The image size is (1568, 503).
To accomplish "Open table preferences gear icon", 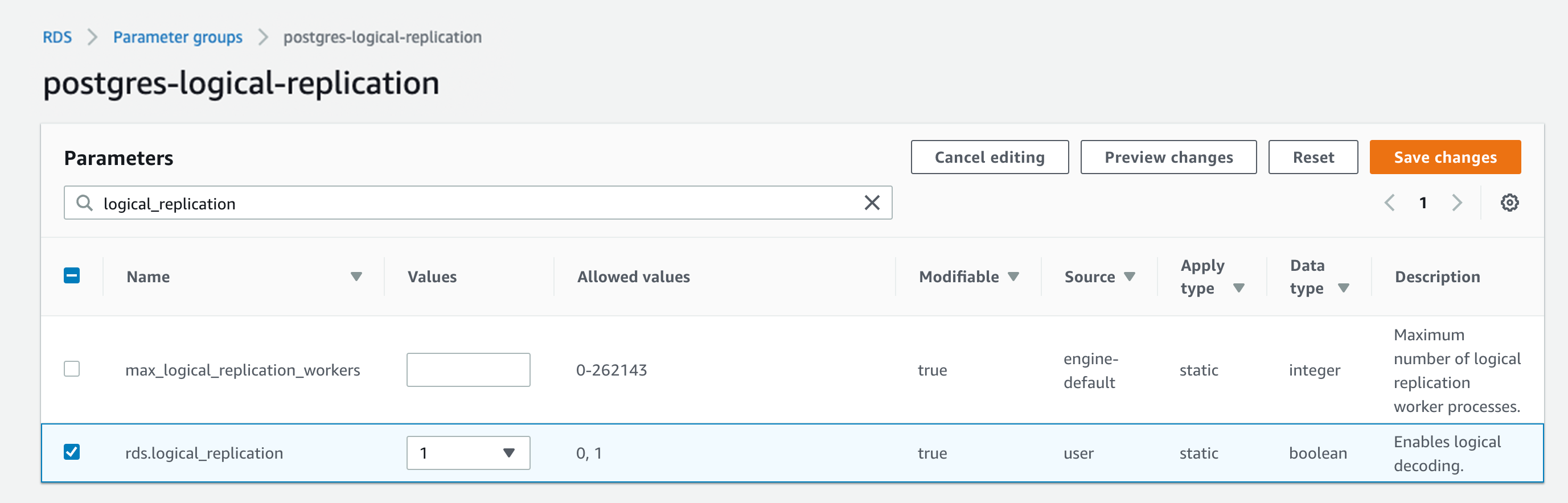I will click(x=1509, y=203).
